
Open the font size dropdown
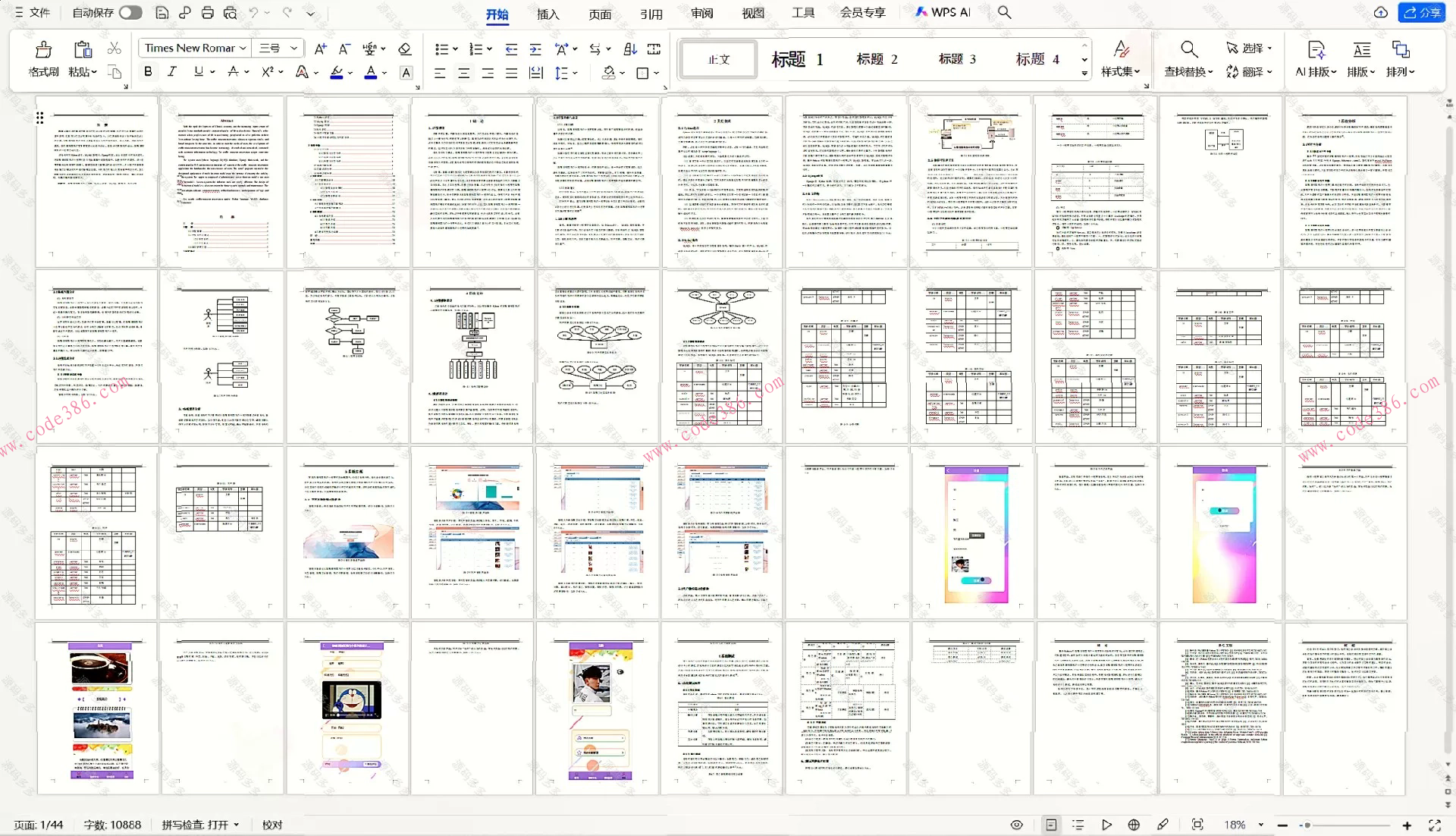point(293,48)
